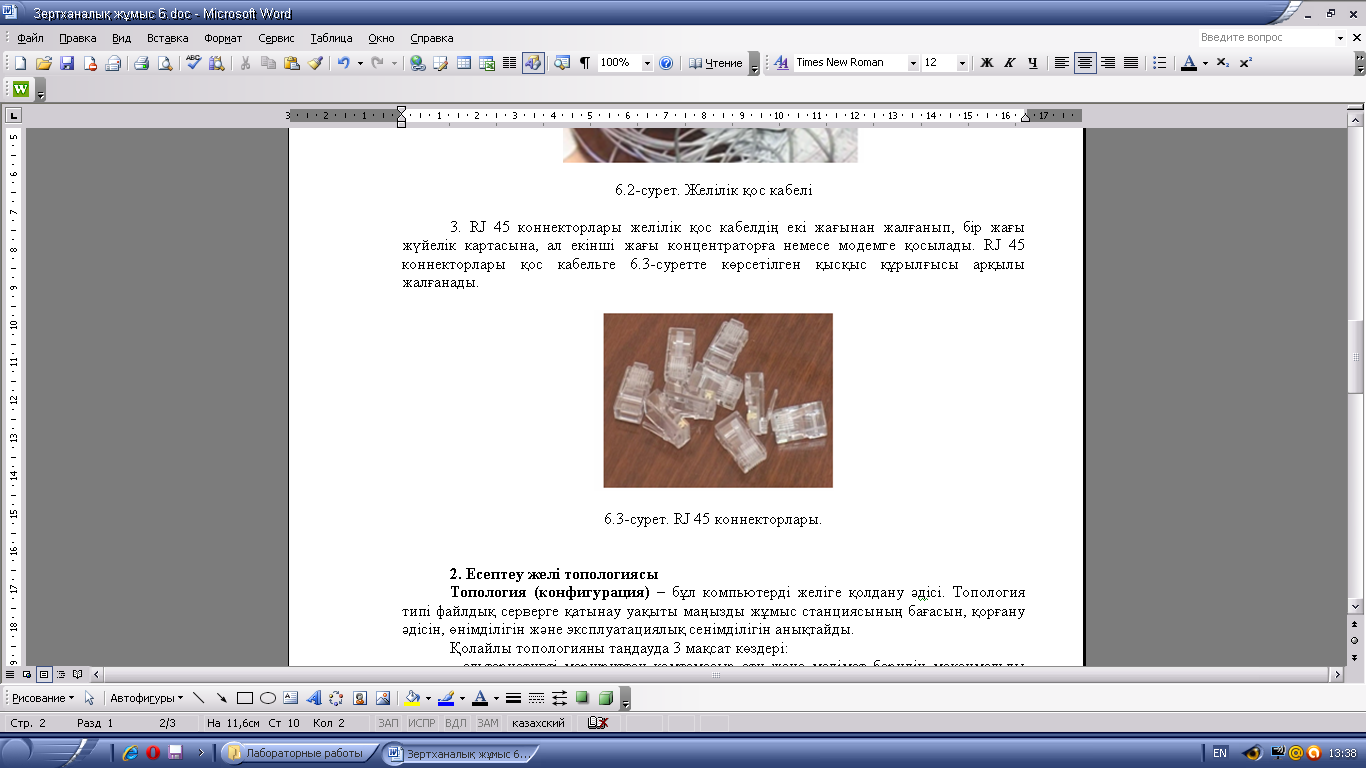Viewport: 1366px width, 768px height.
Task: Click the vertical scrollbar down arrow
Action: (1355, 606)
